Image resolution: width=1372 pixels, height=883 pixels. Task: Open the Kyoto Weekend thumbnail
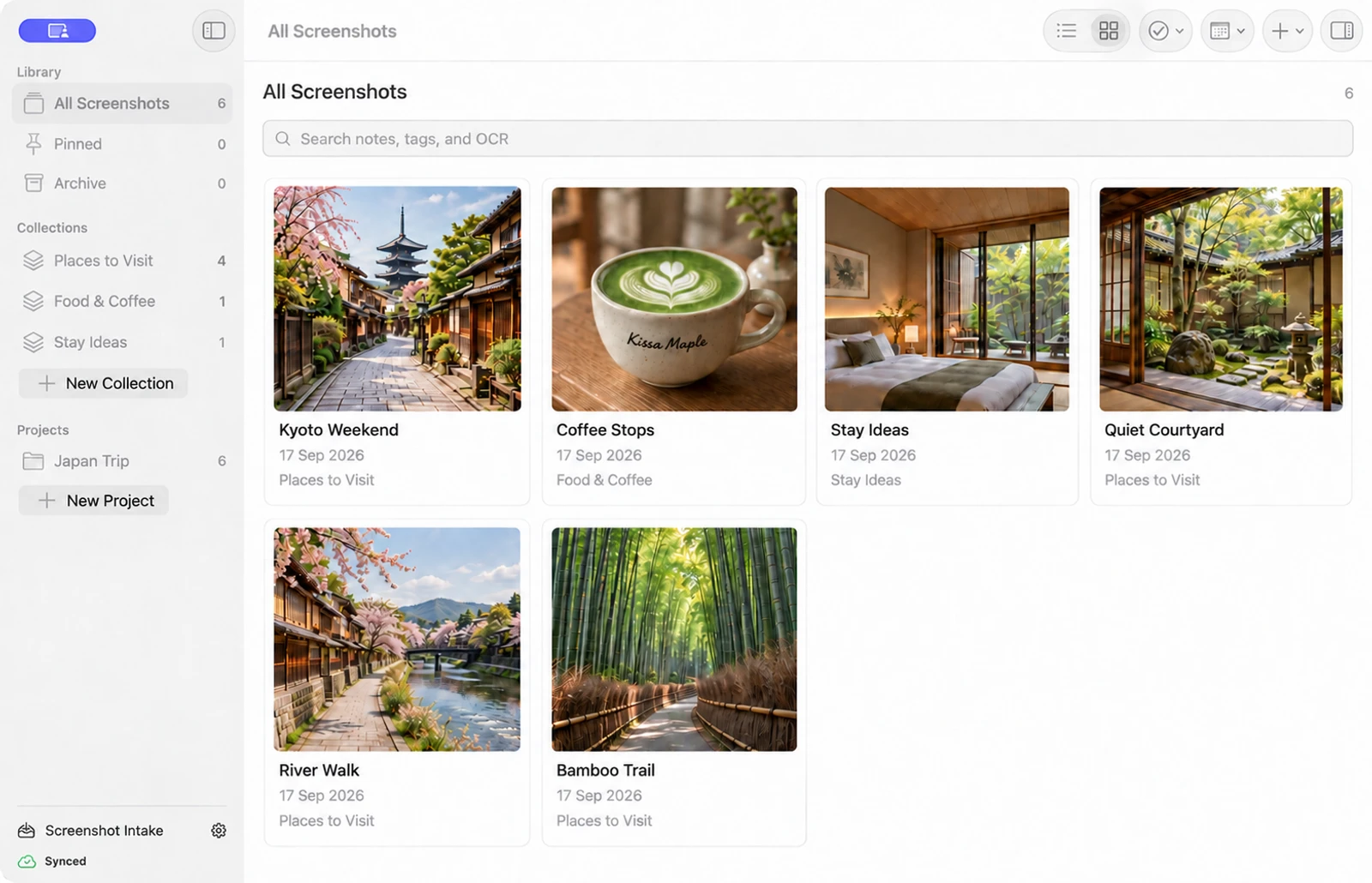[x=397, y=299]
